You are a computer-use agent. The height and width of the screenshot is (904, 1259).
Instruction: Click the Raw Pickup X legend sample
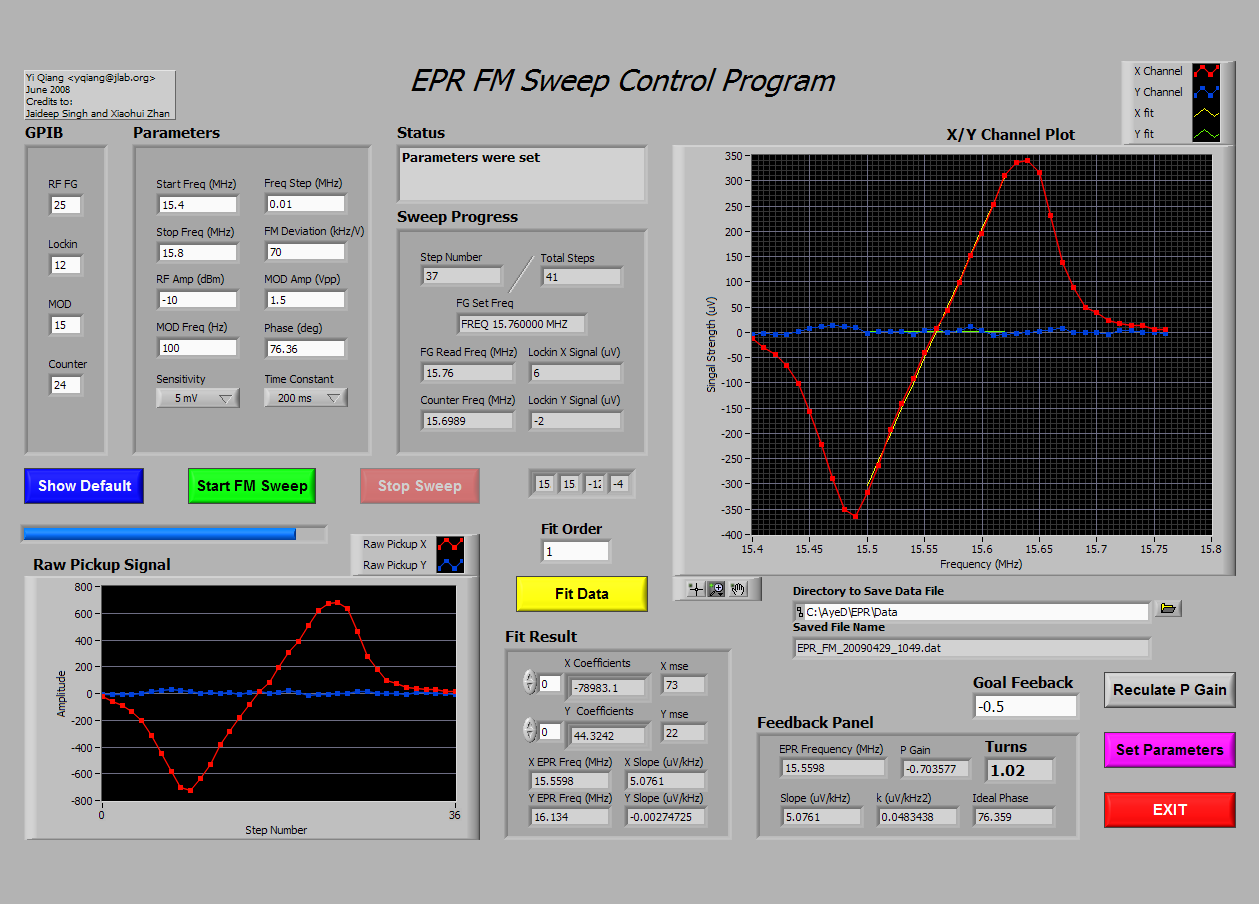450,545
